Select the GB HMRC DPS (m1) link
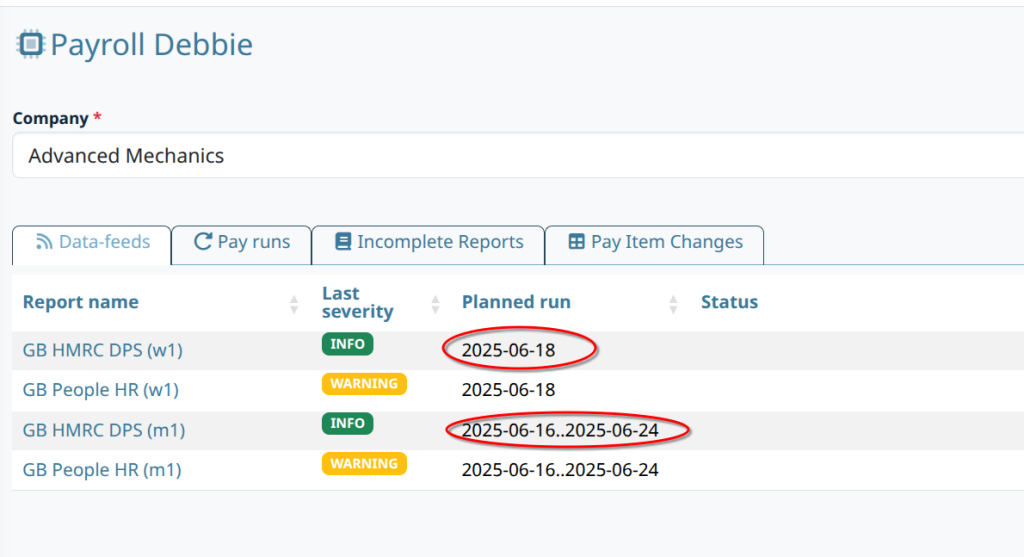 pyautogui.click(x=103, y=430)
